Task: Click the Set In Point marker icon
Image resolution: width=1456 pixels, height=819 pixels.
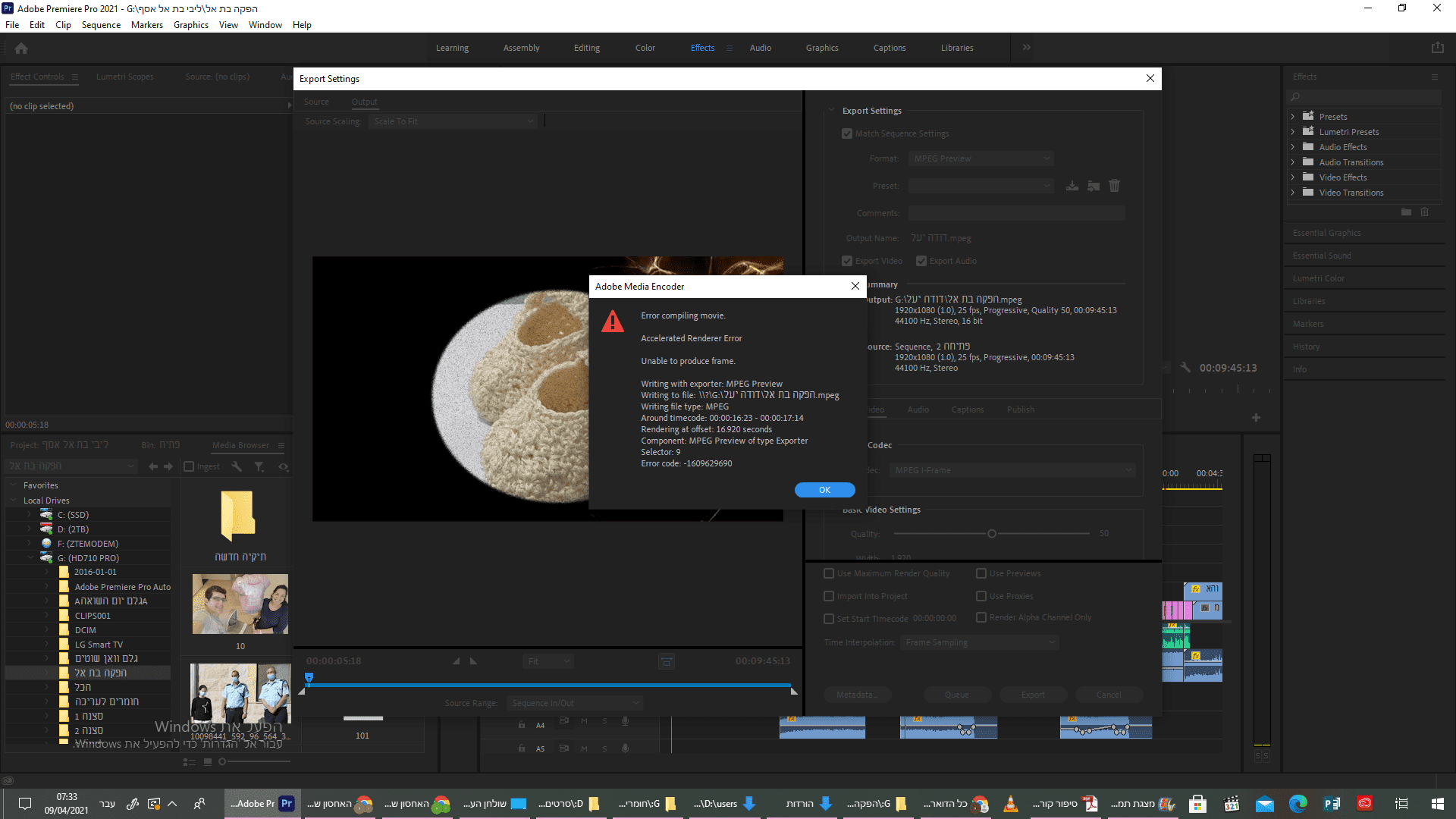Action: [457, 661]
